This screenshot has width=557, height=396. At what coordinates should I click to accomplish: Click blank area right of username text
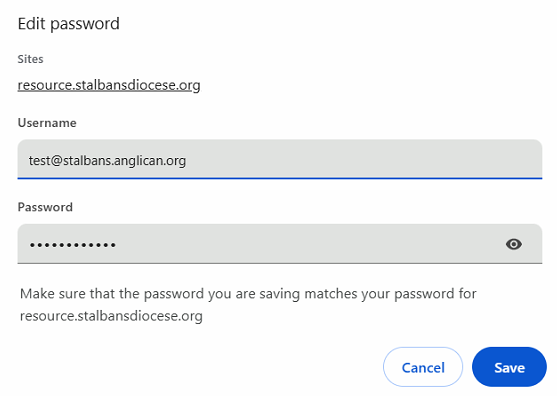click(355, 160)
